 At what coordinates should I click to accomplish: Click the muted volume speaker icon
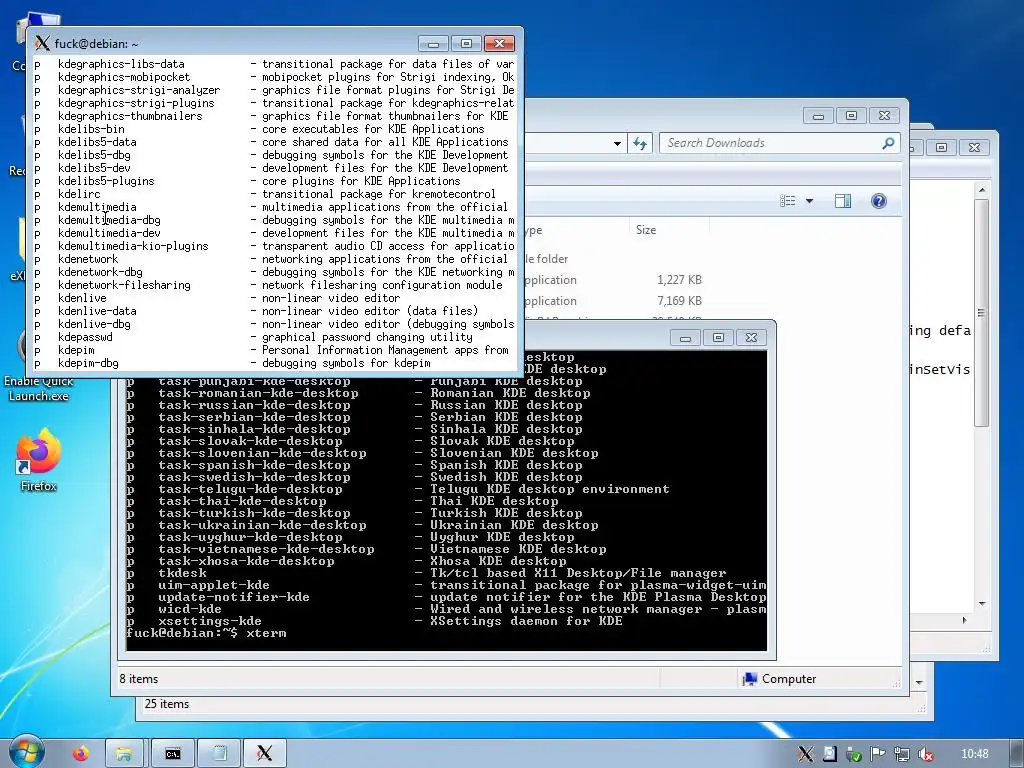[925, 754]
